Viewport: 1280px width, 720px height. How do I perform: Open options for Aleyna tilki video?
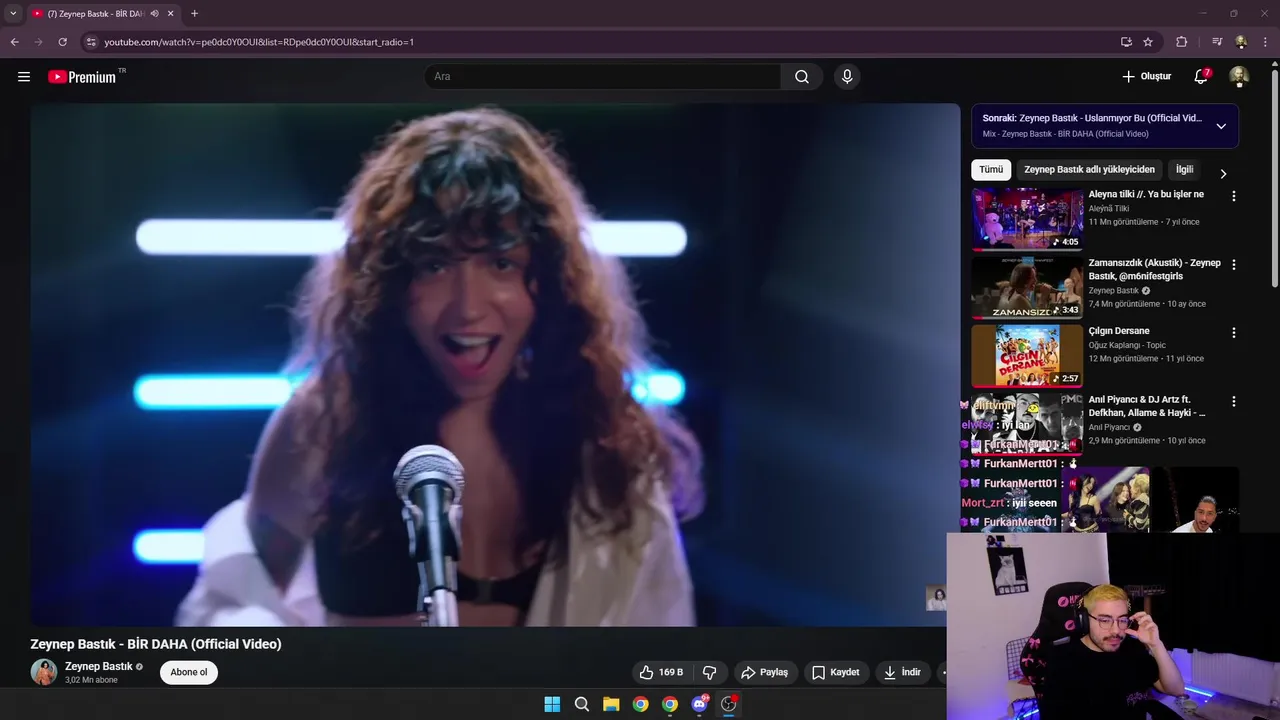[x=1233, y=196]
